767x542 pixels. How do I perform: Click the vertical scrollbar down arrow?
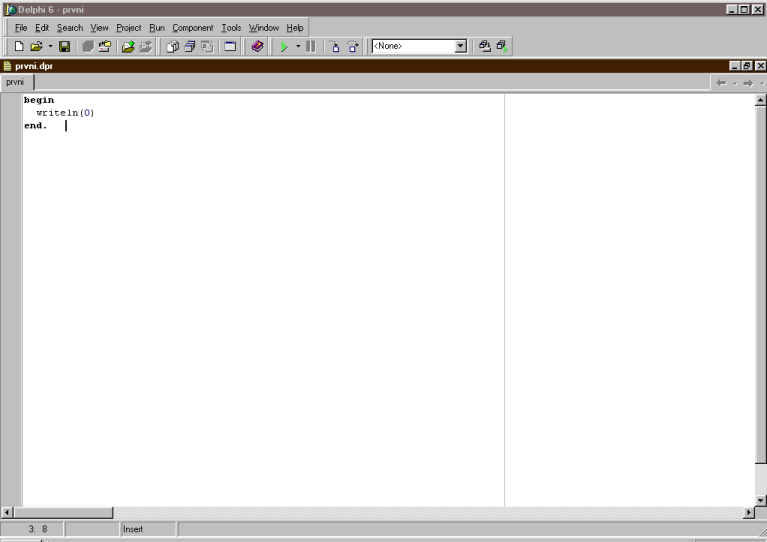tap(760, 500)
